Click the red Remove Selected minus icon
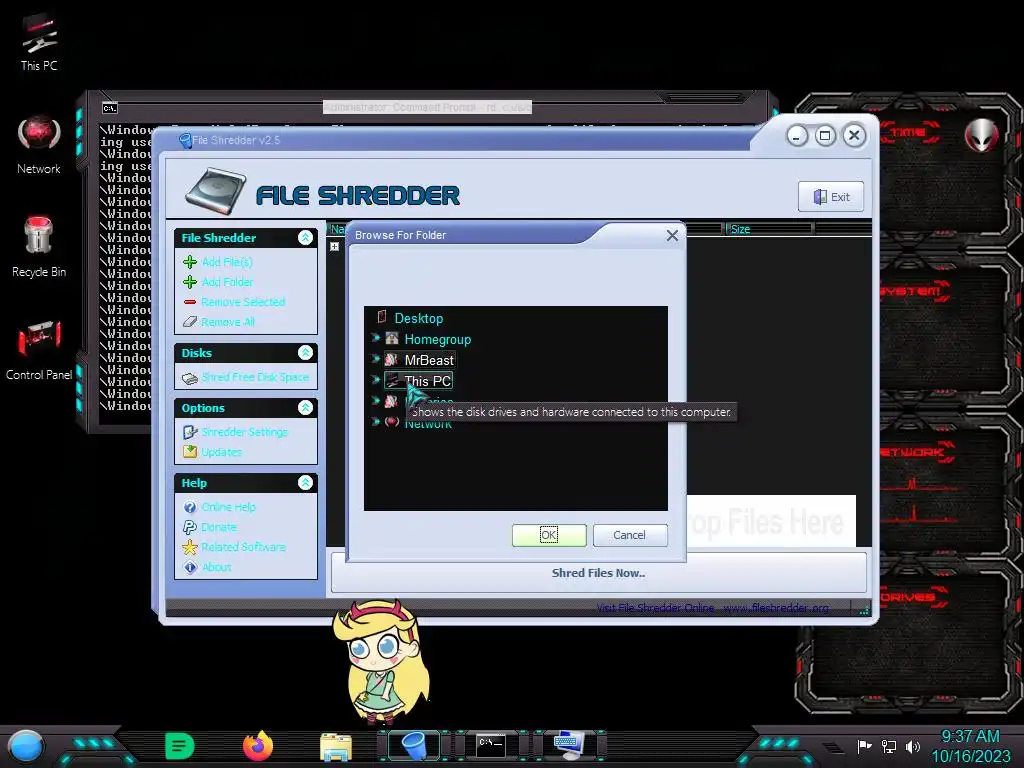 (x=190, y=302)
